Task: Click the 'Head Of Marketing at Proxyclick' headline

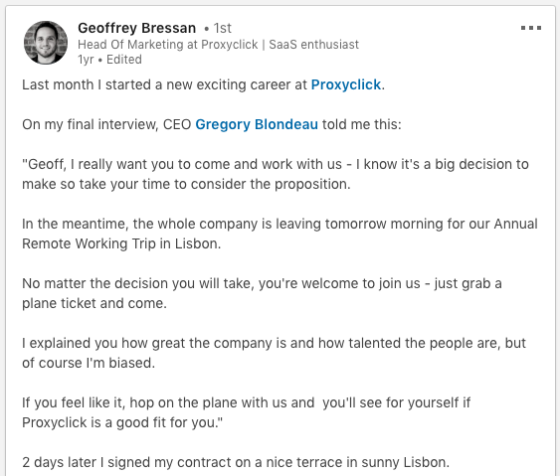Action: click(x=168, y=45)
